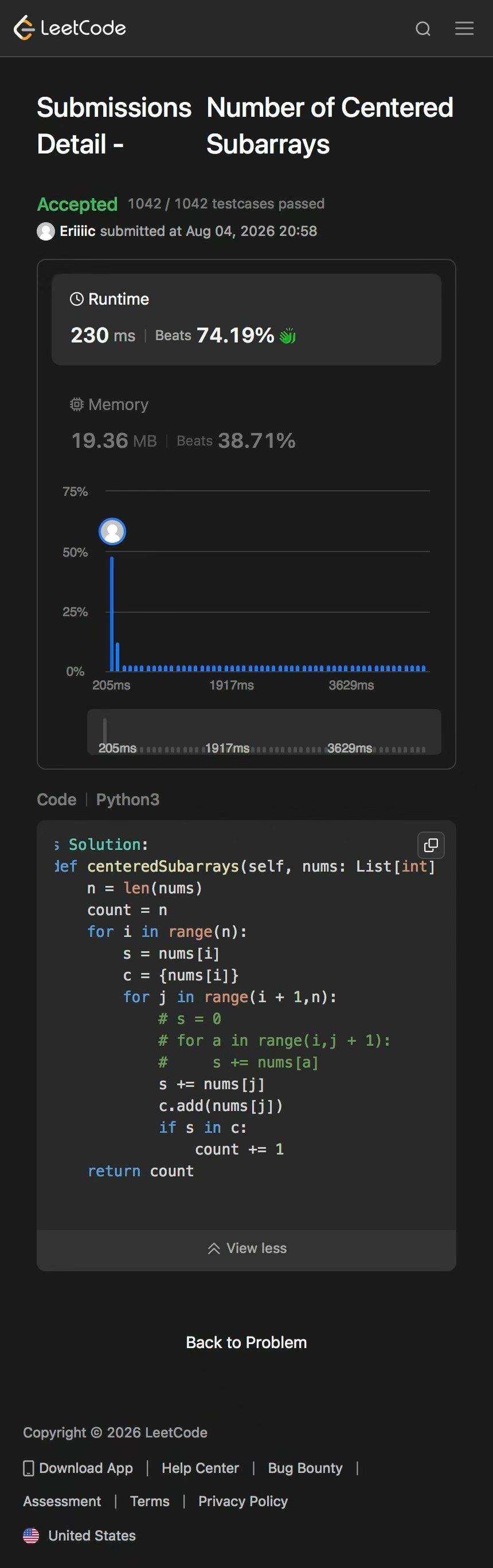Click the 'Copyright © 2026 LeetCode' text

coord(115,1433)
